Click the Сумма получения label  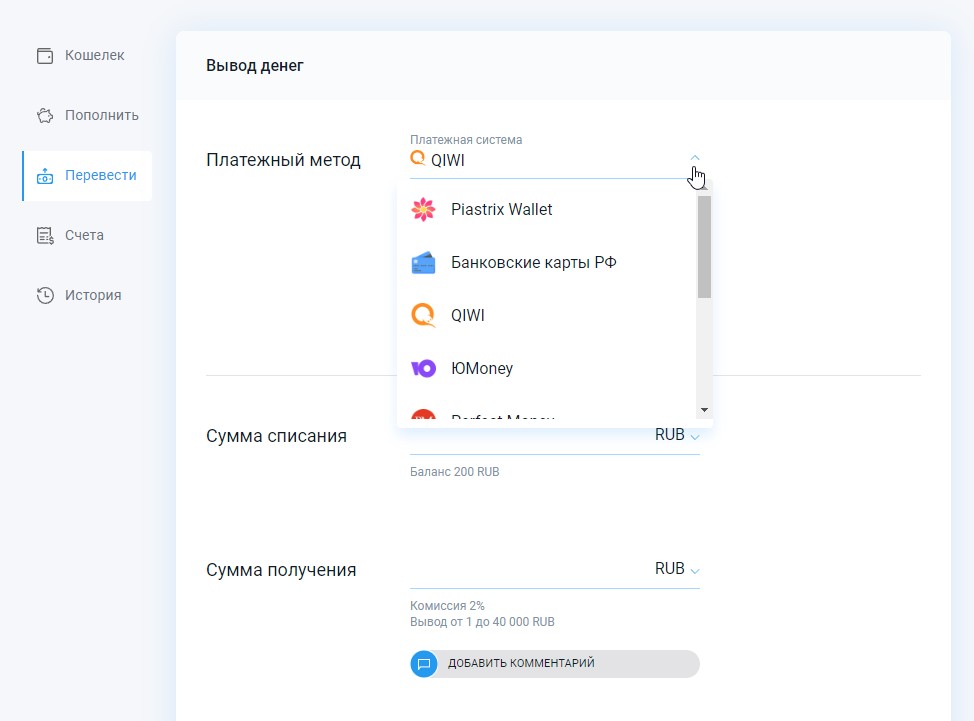[281, 570]
